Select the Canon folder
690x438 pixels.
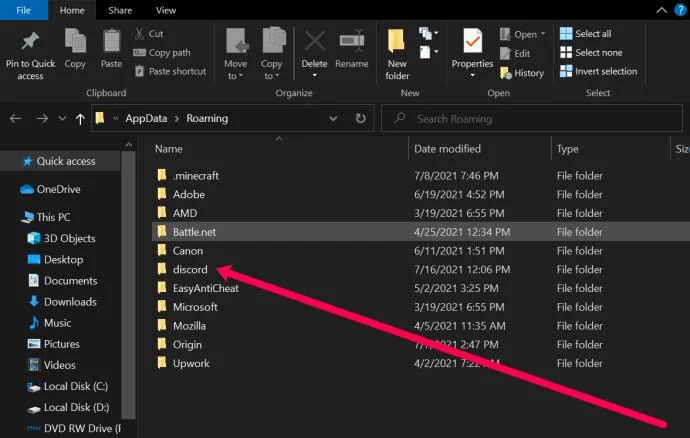click(188, 251)
